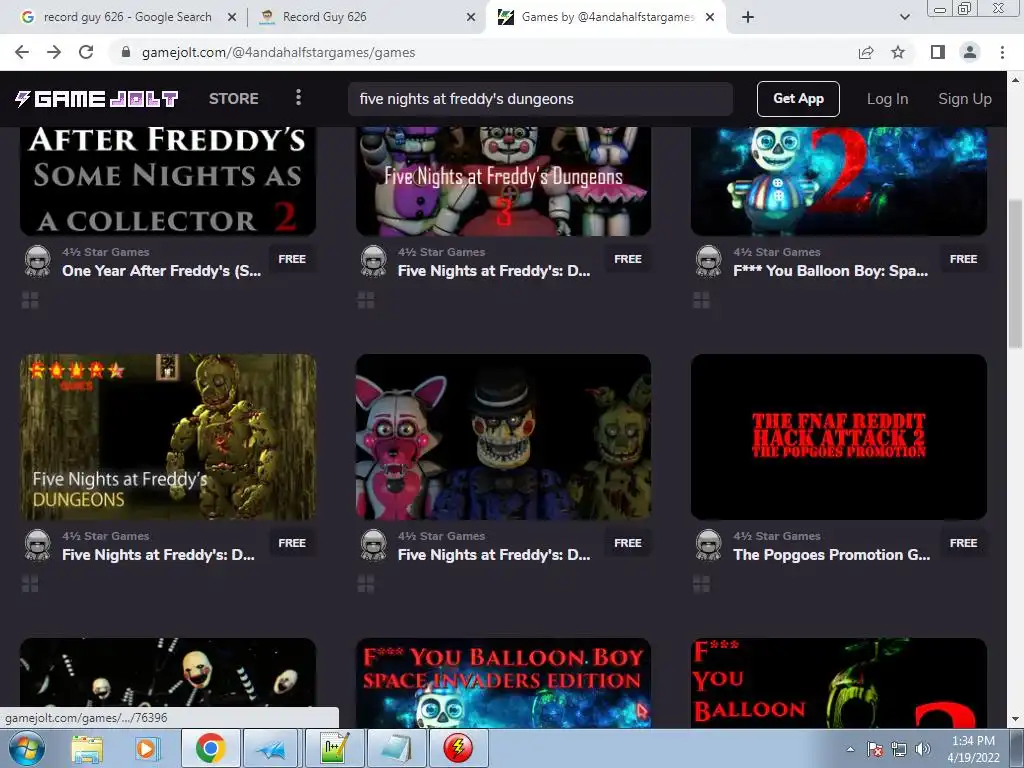Share this page from the address bar
This screenshot has height=768, width=1024.
pyautogui.click(x=866, y=52)
